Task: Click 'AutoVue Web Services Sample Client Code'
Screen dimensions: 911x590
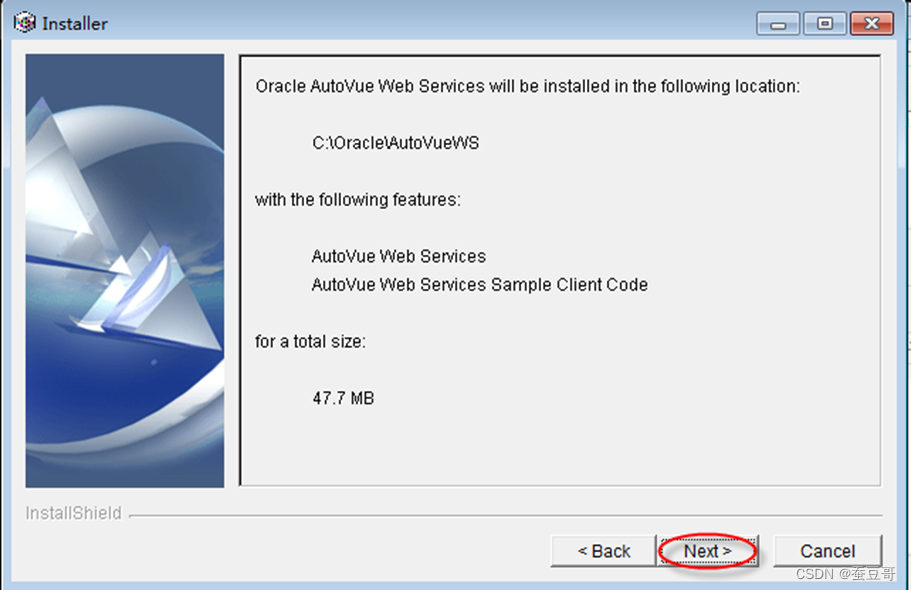Action: [x=479, y=285]
